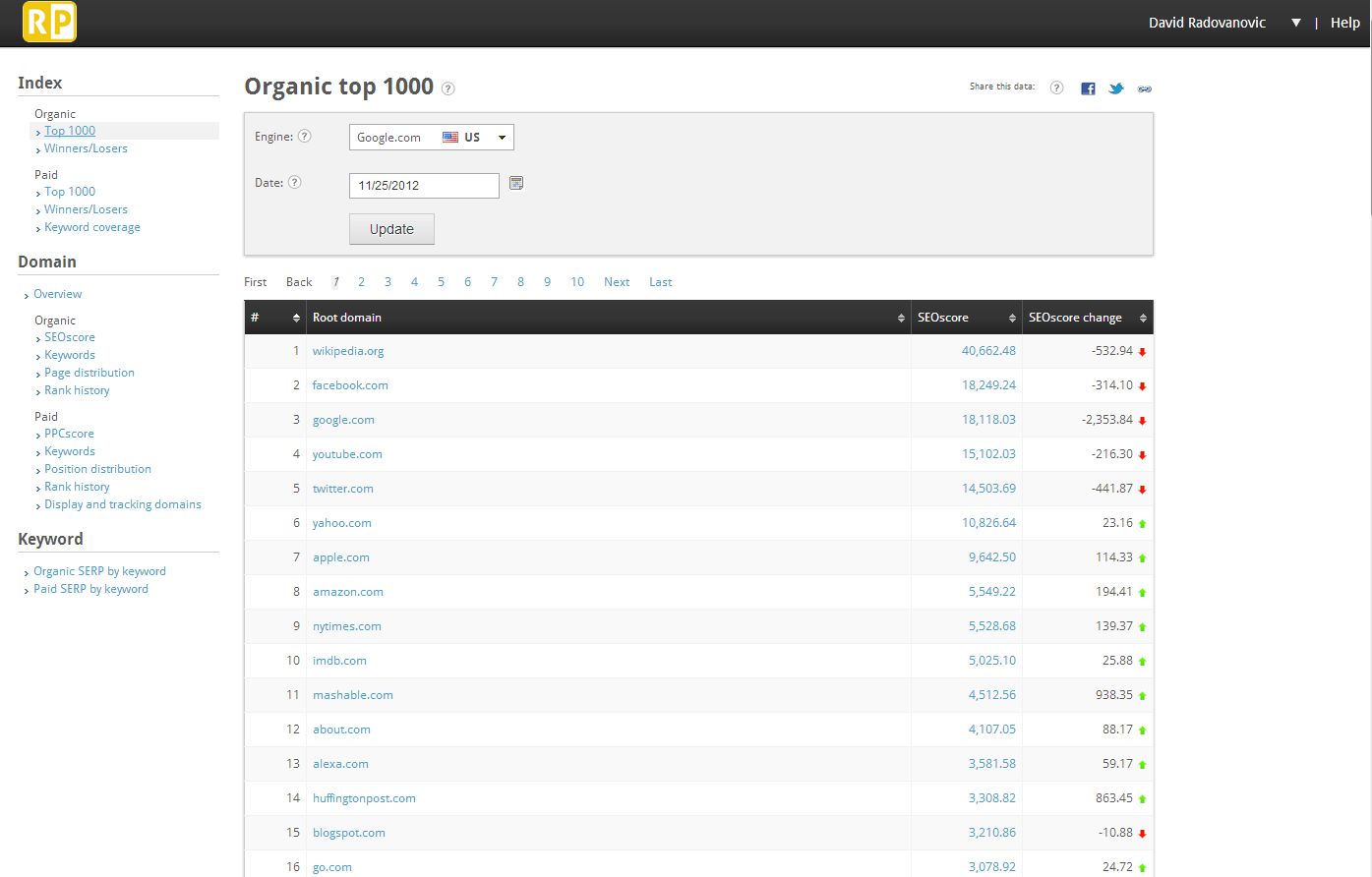Click the Update button
Viewport: 1372px width, 877px height.
coord(391,229)
